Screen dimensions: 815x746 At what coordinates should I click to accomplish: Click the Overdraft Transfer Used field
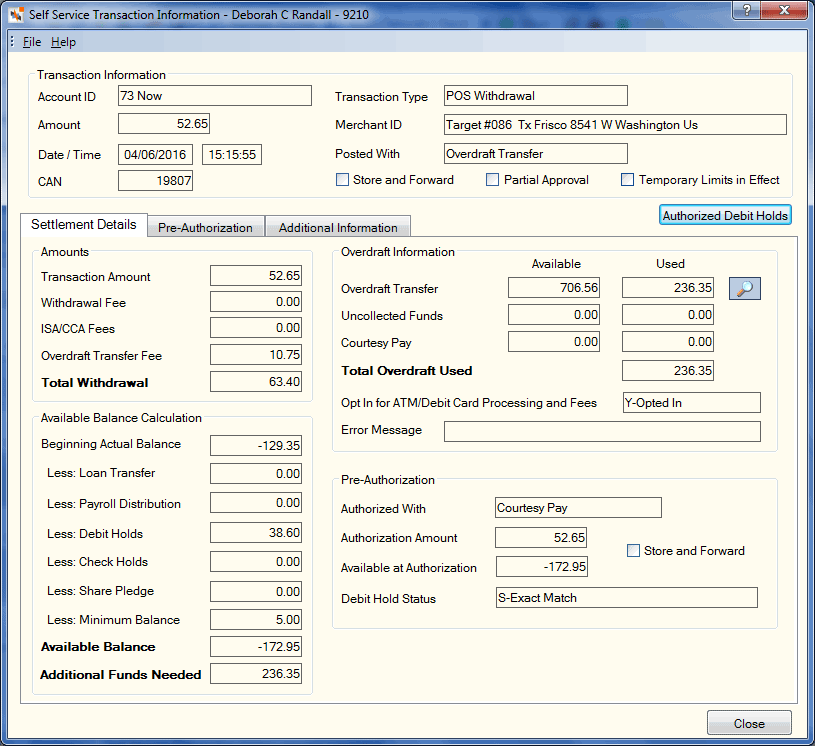point(668,287)
